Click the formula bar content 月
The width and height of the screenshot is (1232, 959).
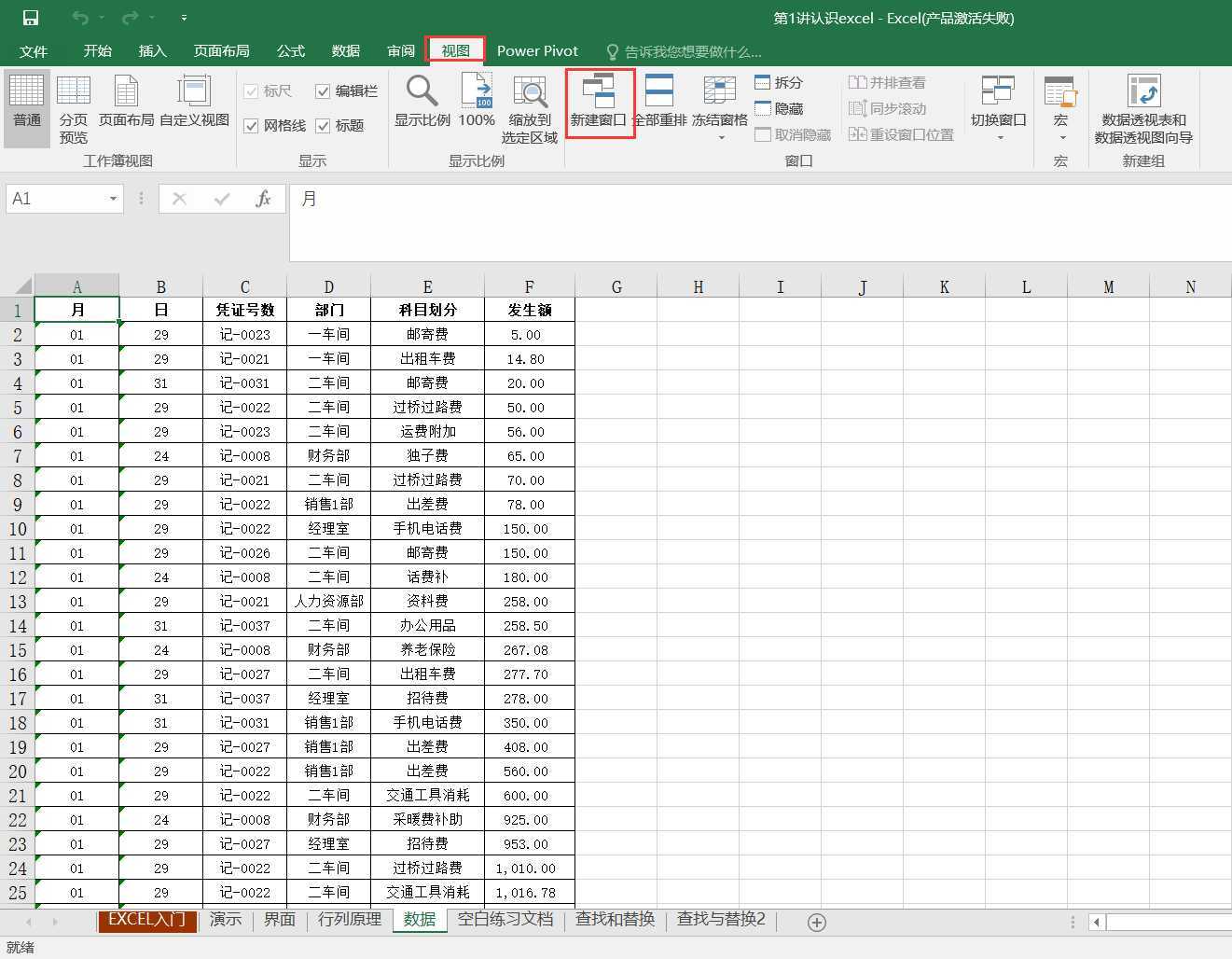point(310,199)
